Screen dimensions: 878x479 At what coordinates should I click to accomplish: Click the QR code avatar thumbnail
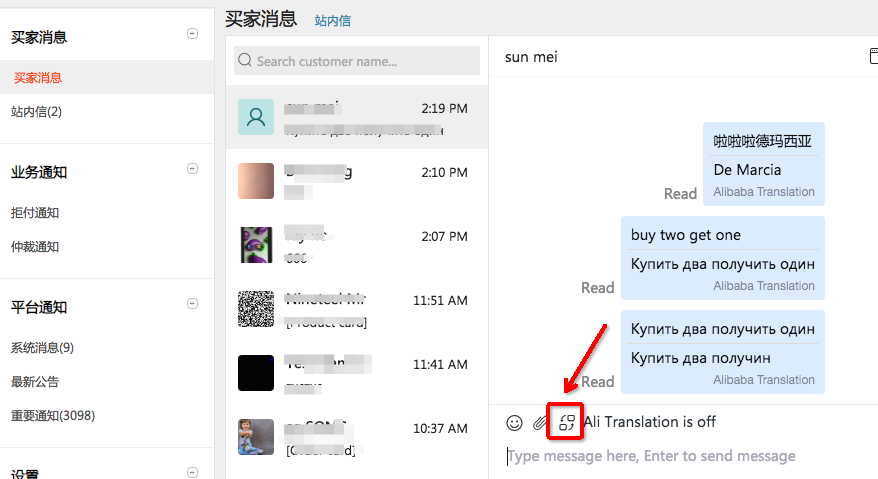pyautogui.click(x=256, y=309)
